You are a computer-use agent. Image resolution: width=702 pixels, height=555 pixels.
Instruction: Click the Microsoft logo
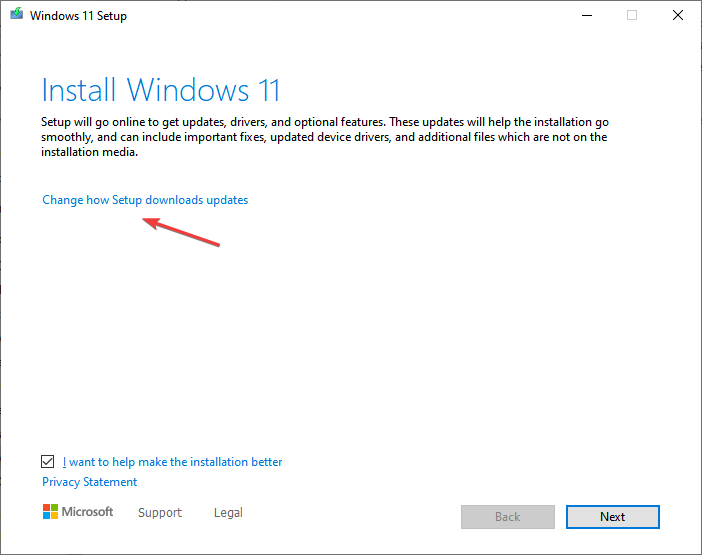pyautogui.click(x=78, y=512)
